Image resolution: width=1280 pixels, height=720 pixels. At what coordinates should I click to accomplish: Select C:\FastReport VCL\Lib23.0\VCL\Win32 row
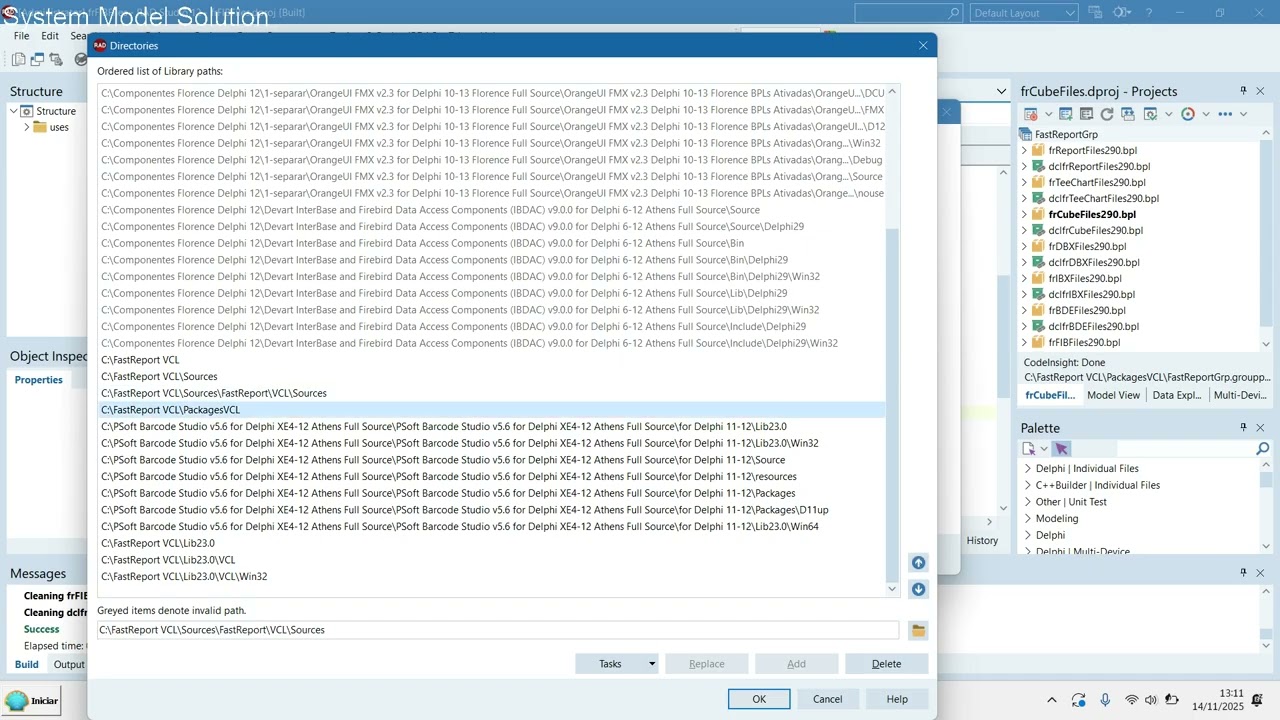[492, 576]
